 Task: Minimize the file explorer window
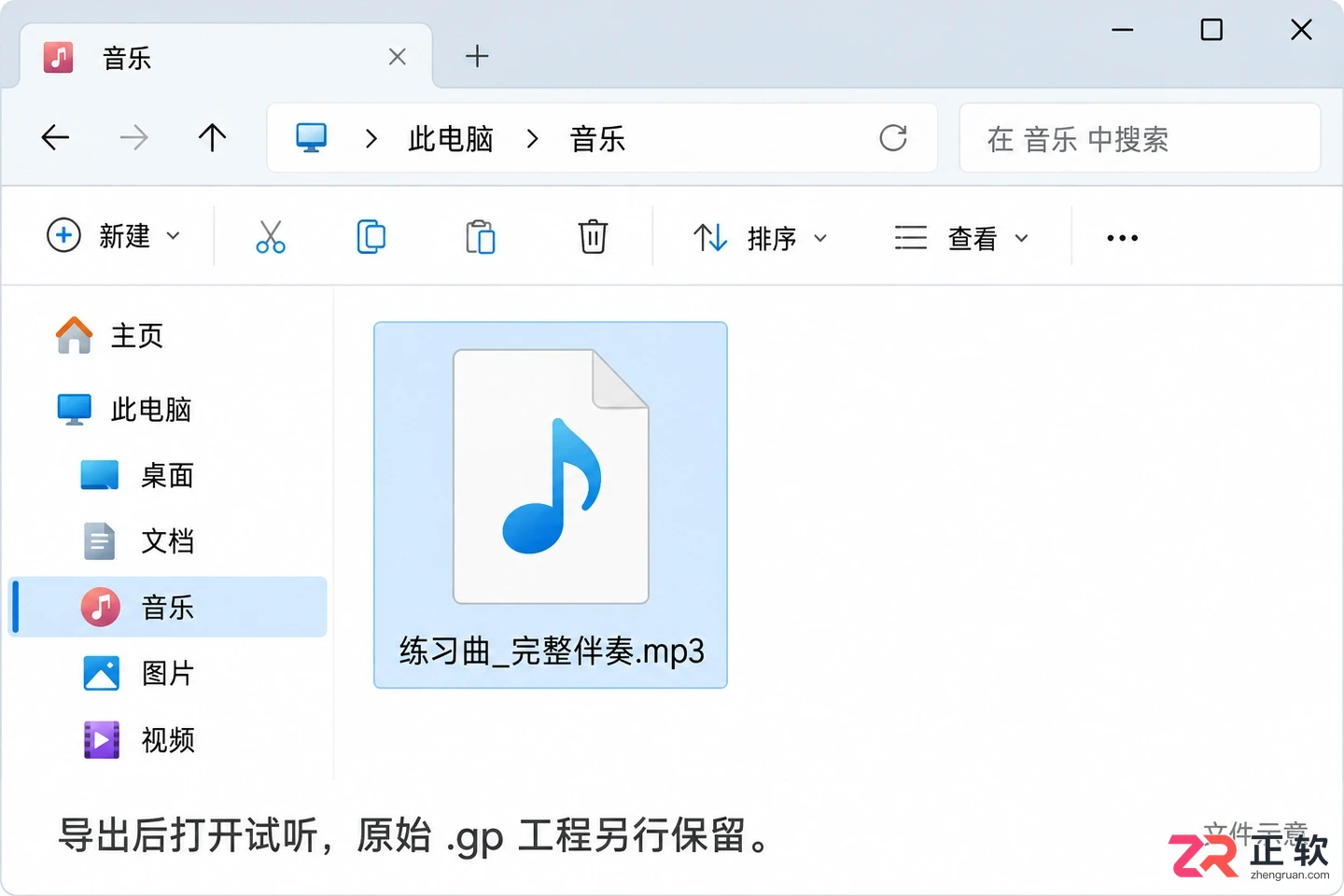pos(1123,30)
